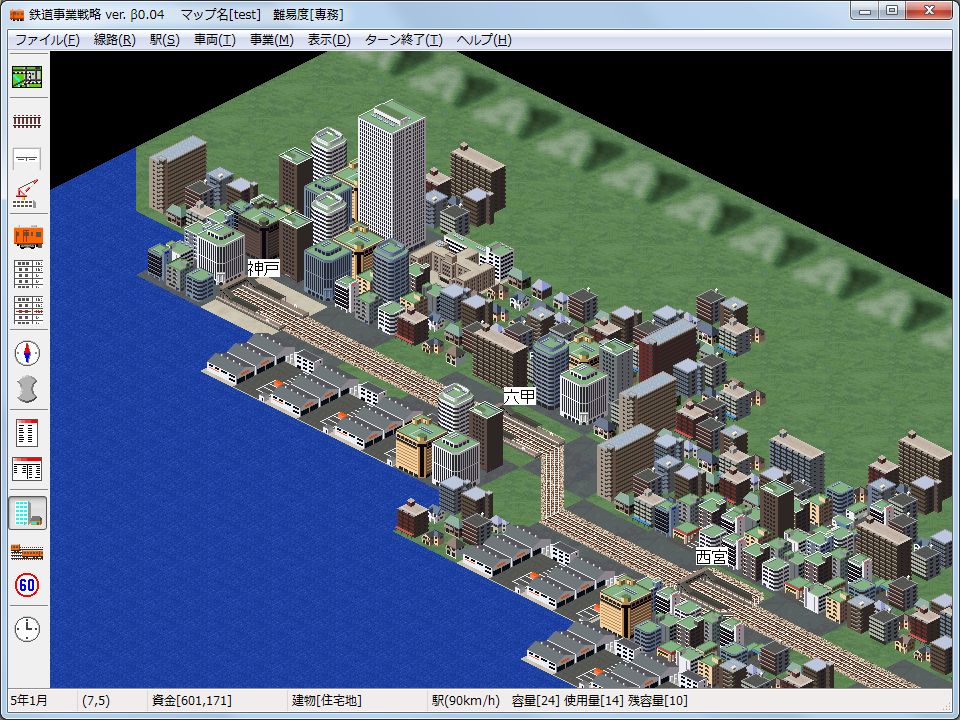Toggle the building display button
The image size is (960, 720).
coord(27,513)
